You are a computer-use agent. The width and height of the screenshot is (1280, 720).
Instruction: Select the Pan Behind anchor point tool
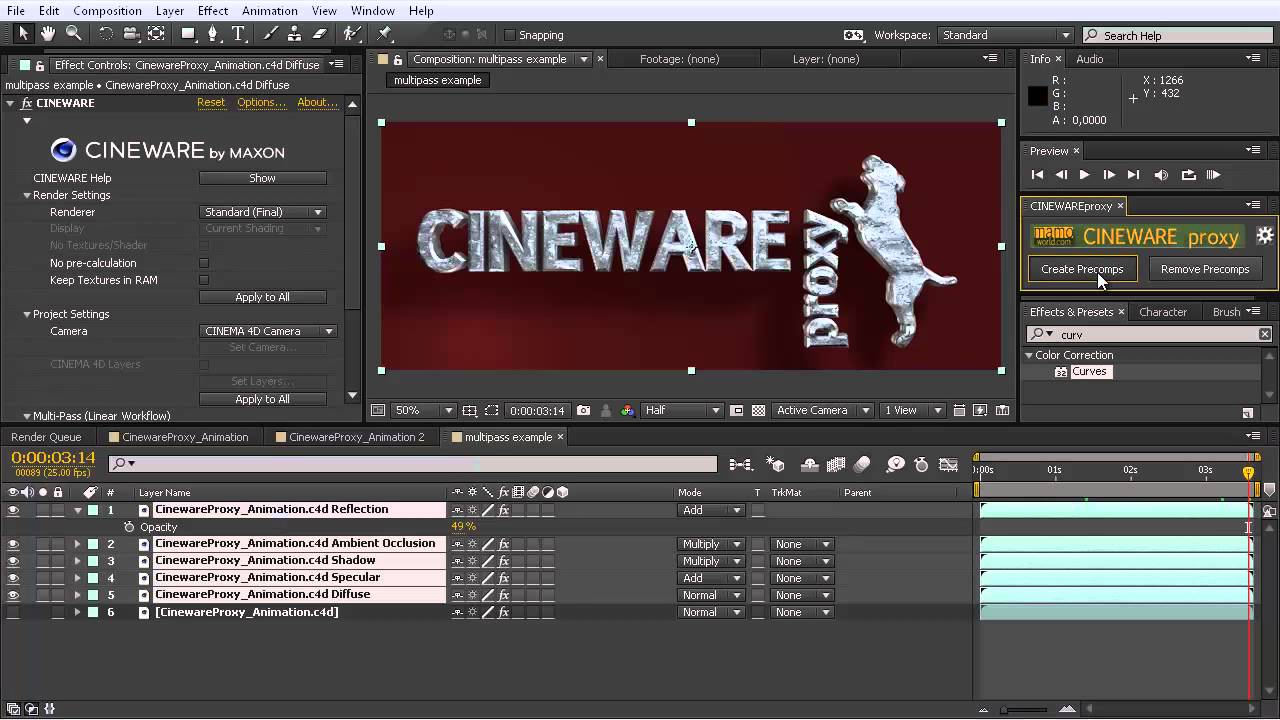(156, 34)
